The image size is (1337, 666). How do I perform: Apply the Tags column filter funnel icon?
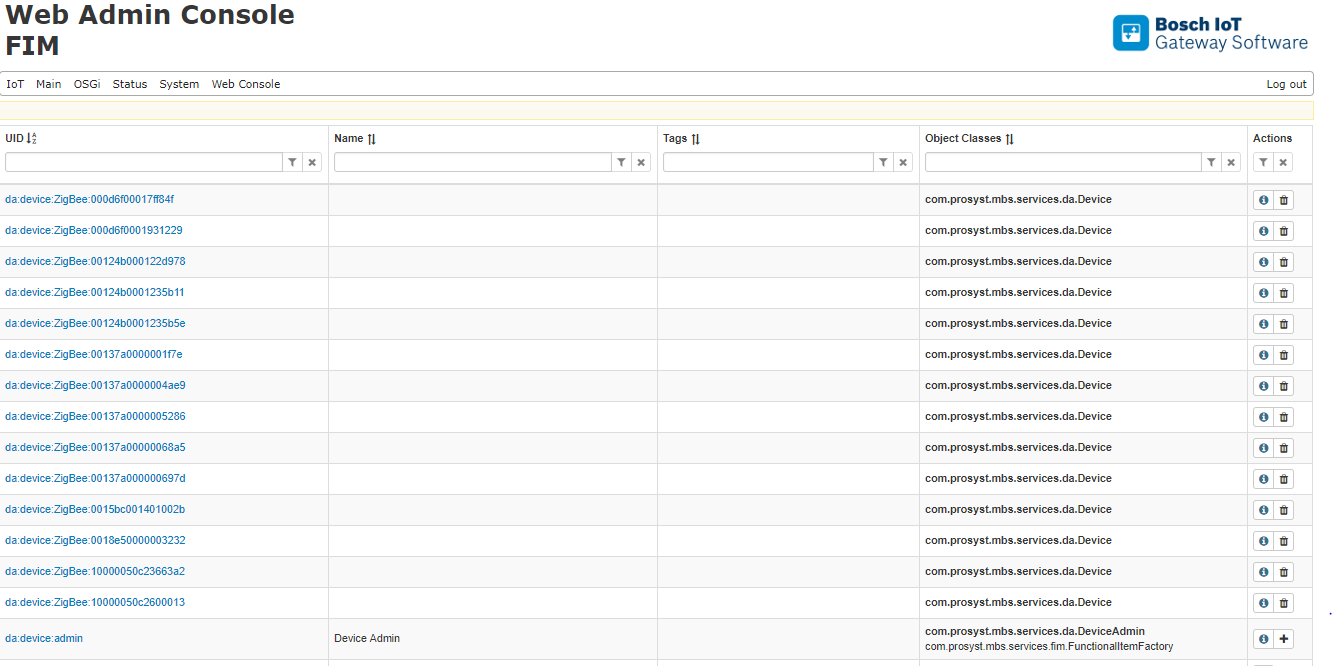(883, 162)
